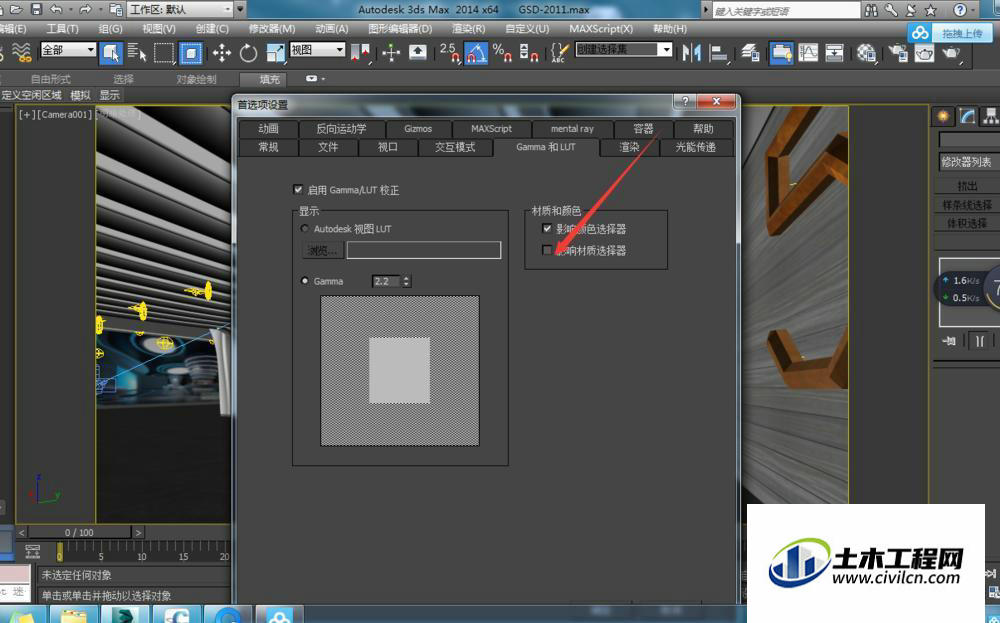Open the Layer Manager icon

[x=750, y=53]
